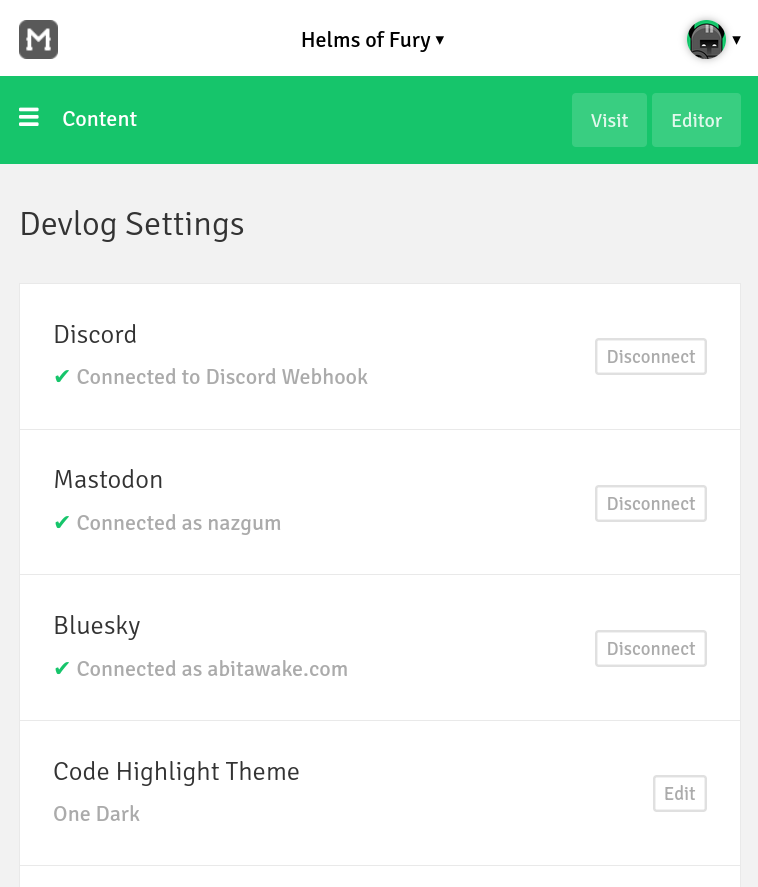This screenshot has width=758, height=887.
Task: Click the One Dark theme label
Action: coord(96,813)
